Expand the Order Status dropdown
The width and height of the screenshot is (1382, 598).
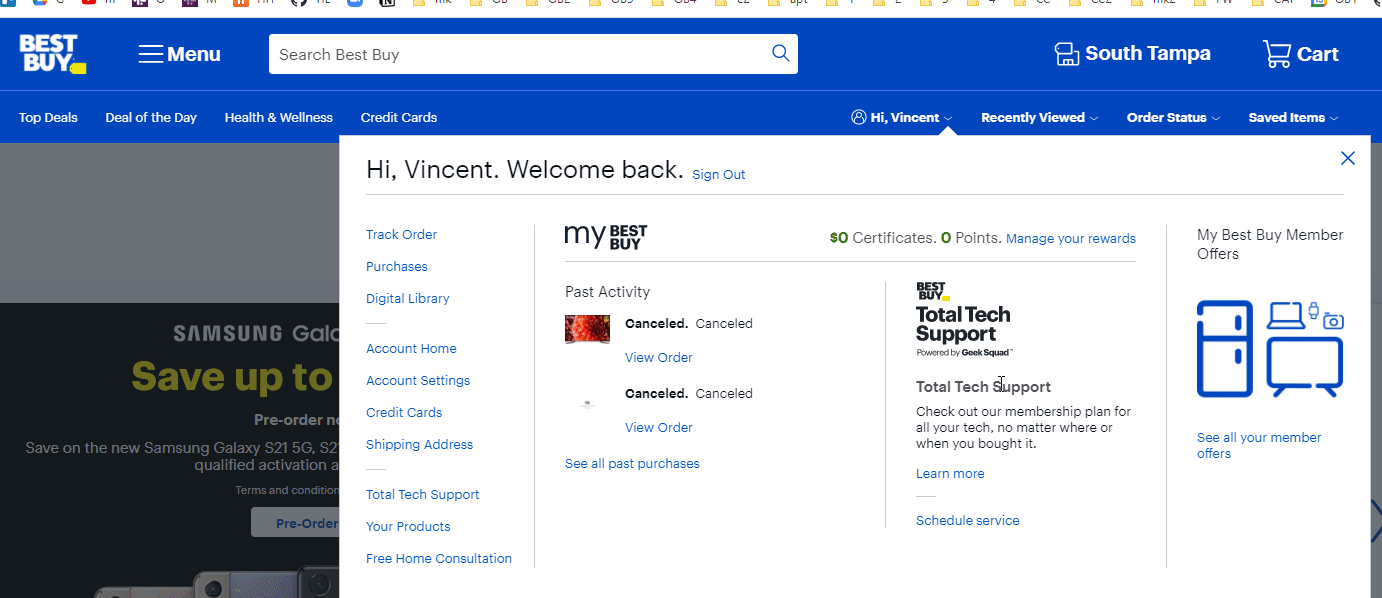[1173, 118]
